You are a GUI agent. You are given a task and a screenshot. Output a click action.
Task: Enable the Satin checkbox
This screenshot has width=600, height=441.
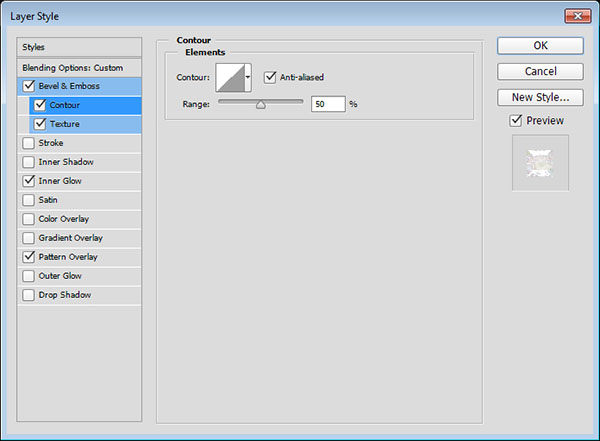pos(28,200)
